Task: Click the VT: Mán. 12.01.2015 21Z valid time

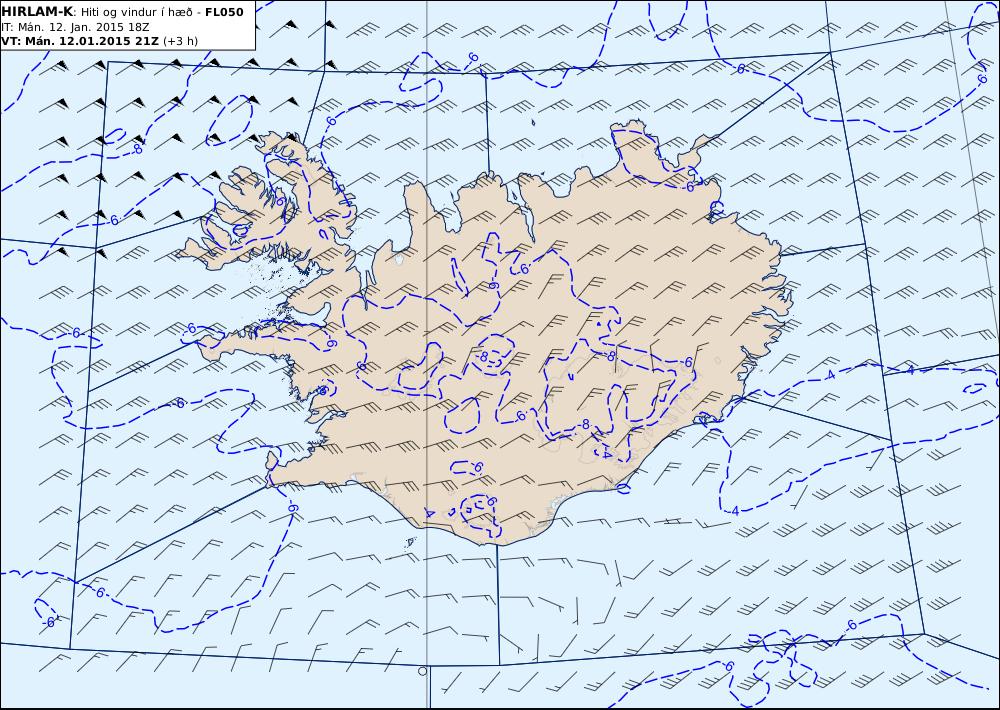Action: click(80, 41)
